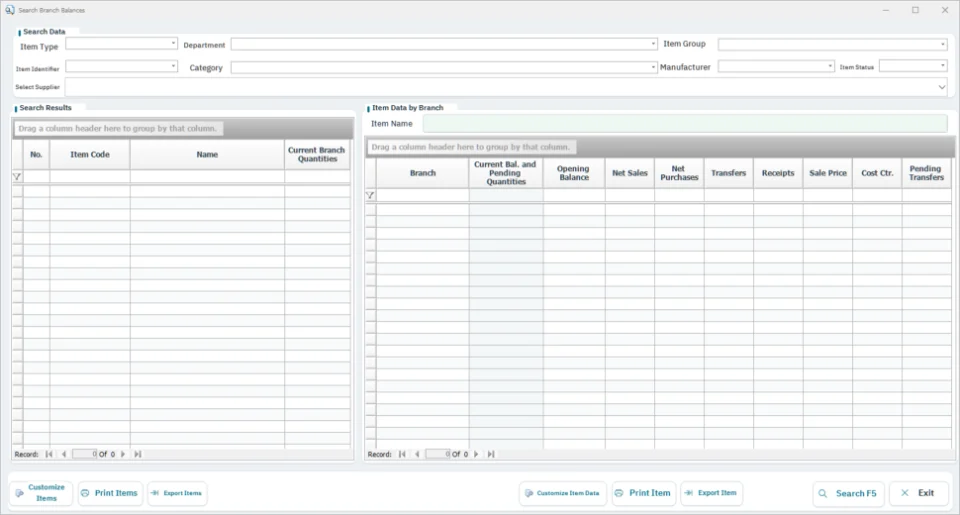Image resolution: width=960 pixels, height=515 pixels.
Task: Sort by the Transfers column header
Action: pos(729,173)
